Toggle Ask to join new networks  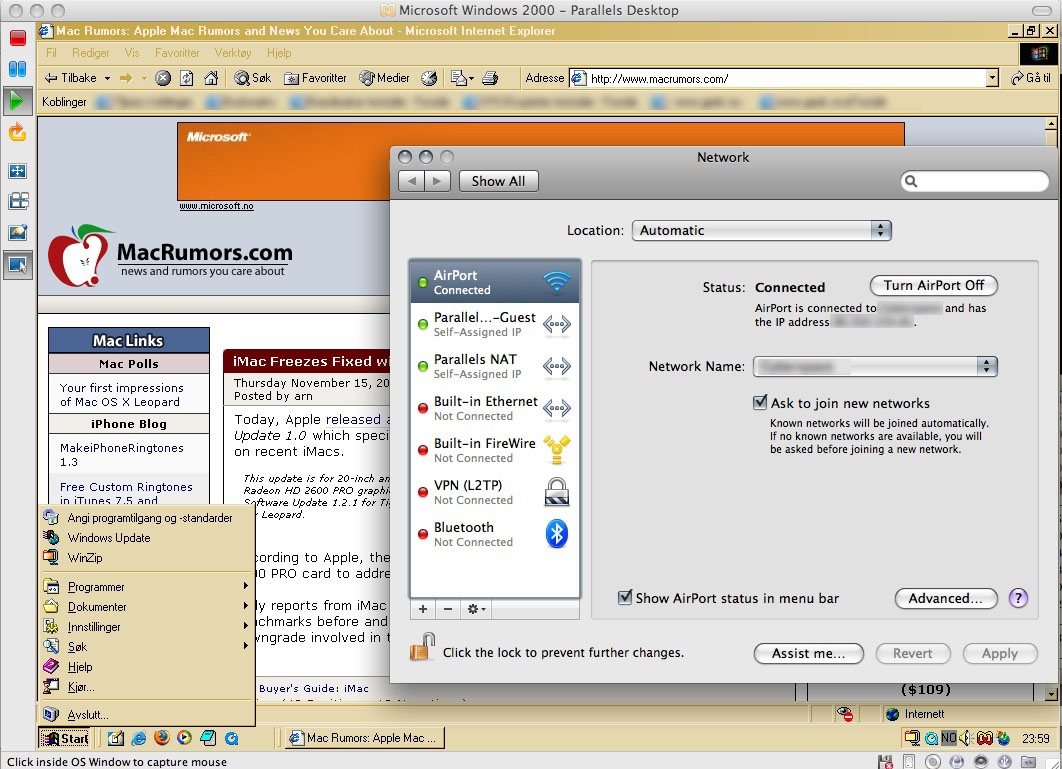760,402
